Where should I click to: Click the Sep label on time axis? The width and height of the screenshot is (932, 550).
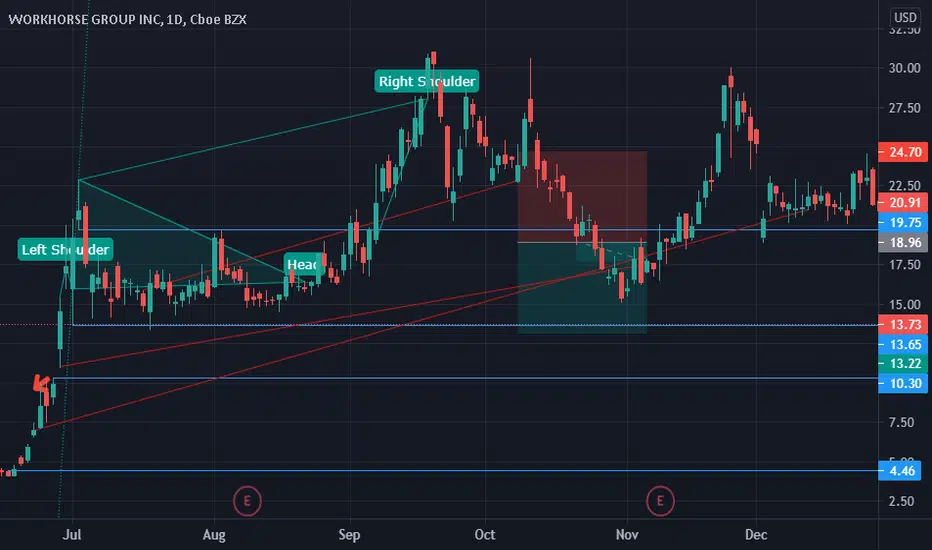click(x=350, y=535)
